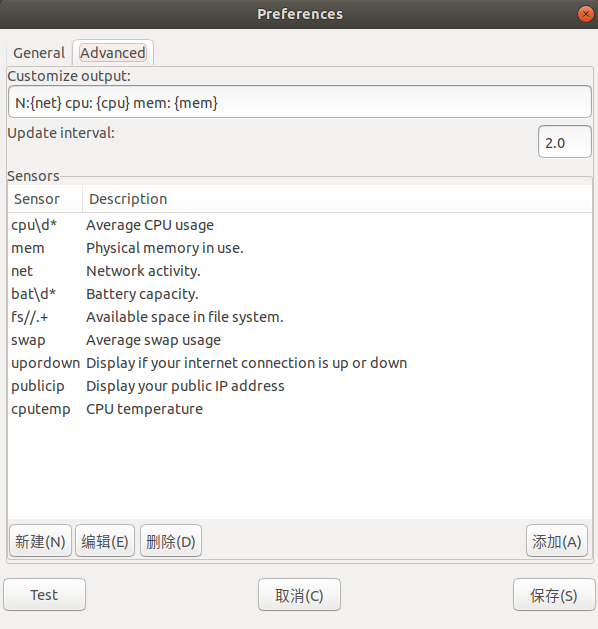The image size is (598, 629).
Task: Select the net sensor row
Action: (300, 271)
